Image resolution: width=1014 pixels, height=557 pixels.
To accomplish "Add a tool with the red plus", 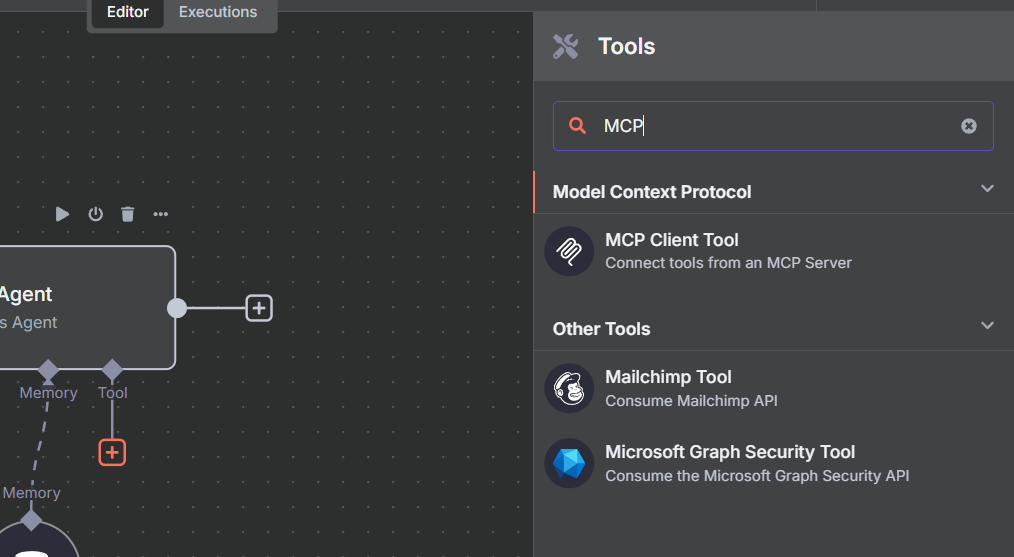I will [x=112, y=452].
